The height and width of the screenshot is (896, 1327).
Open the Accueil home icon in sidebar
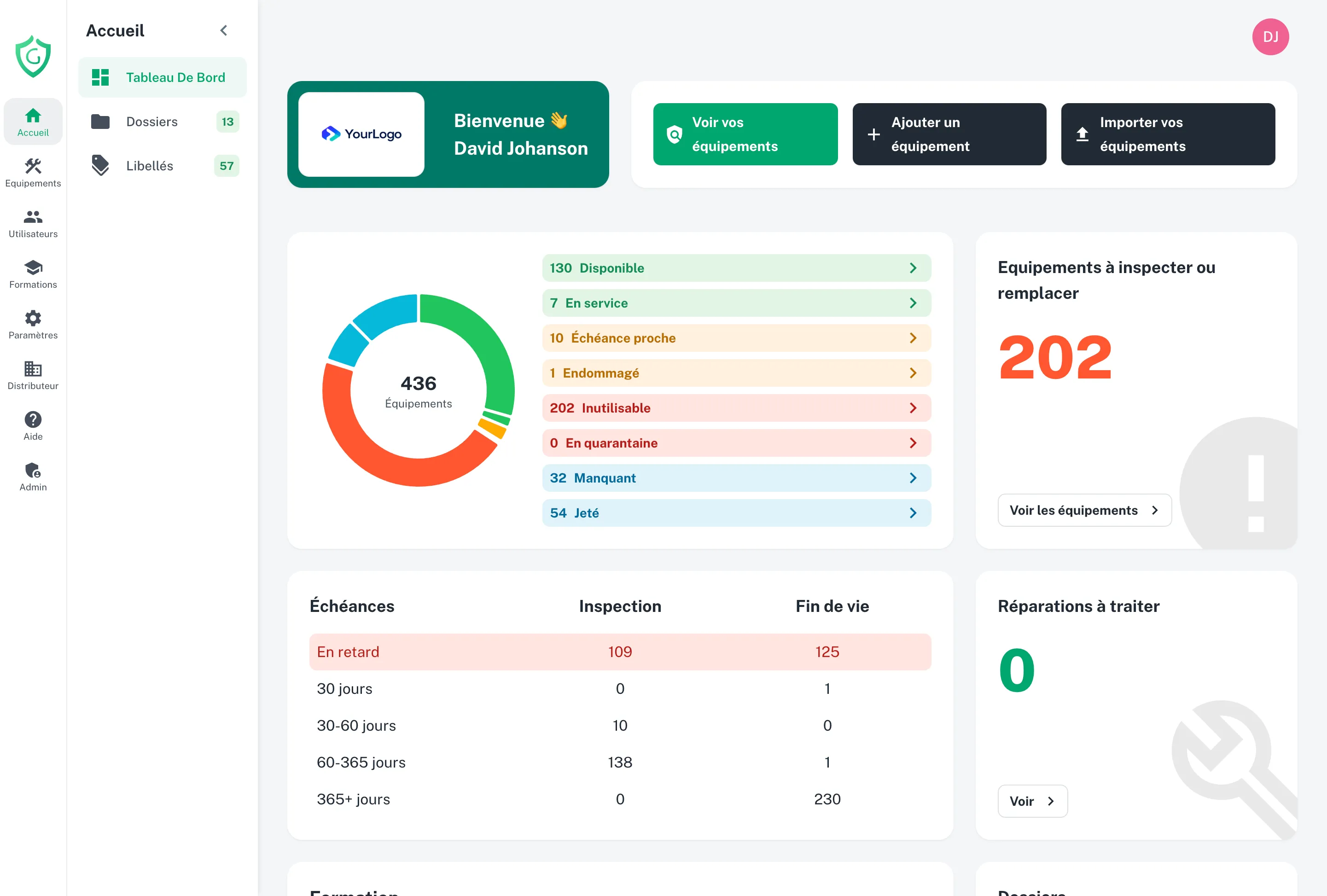(33, 116)
